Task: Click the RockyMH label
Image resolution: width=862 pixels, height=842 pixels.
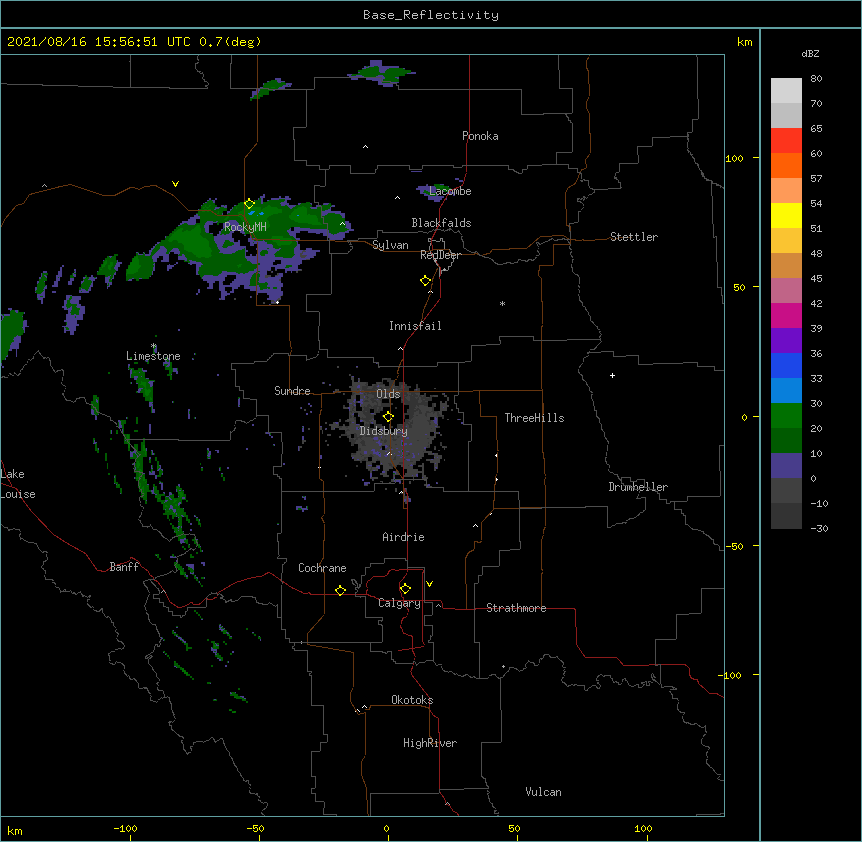Action: tap(245, 227)
